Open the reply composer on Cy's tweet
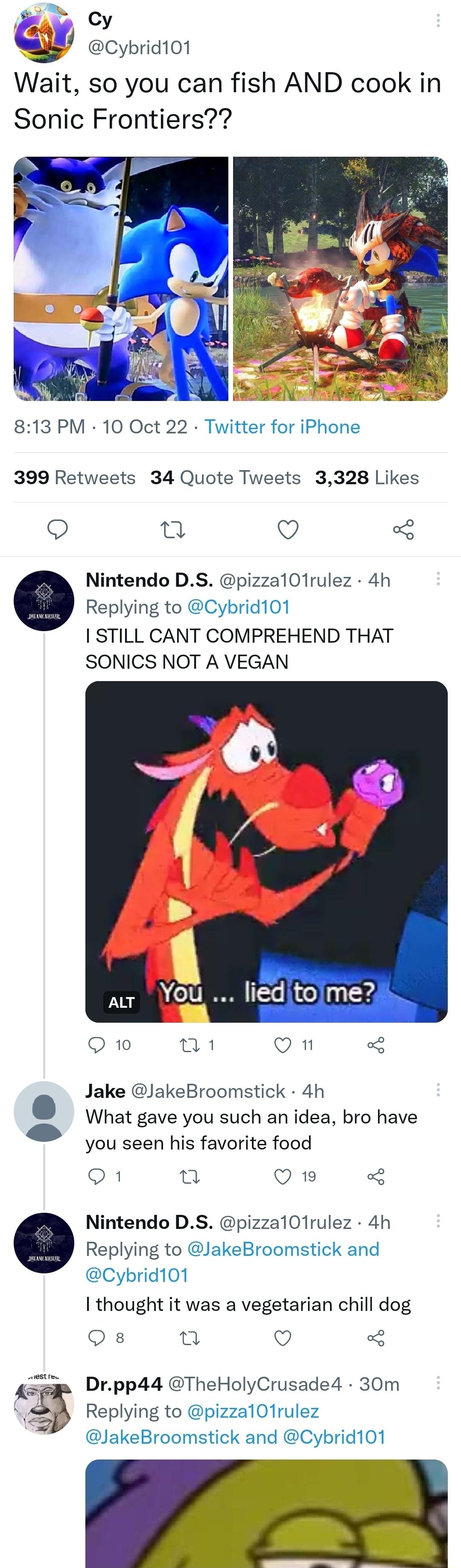461x1568 pixels. [x=58, y=529]
